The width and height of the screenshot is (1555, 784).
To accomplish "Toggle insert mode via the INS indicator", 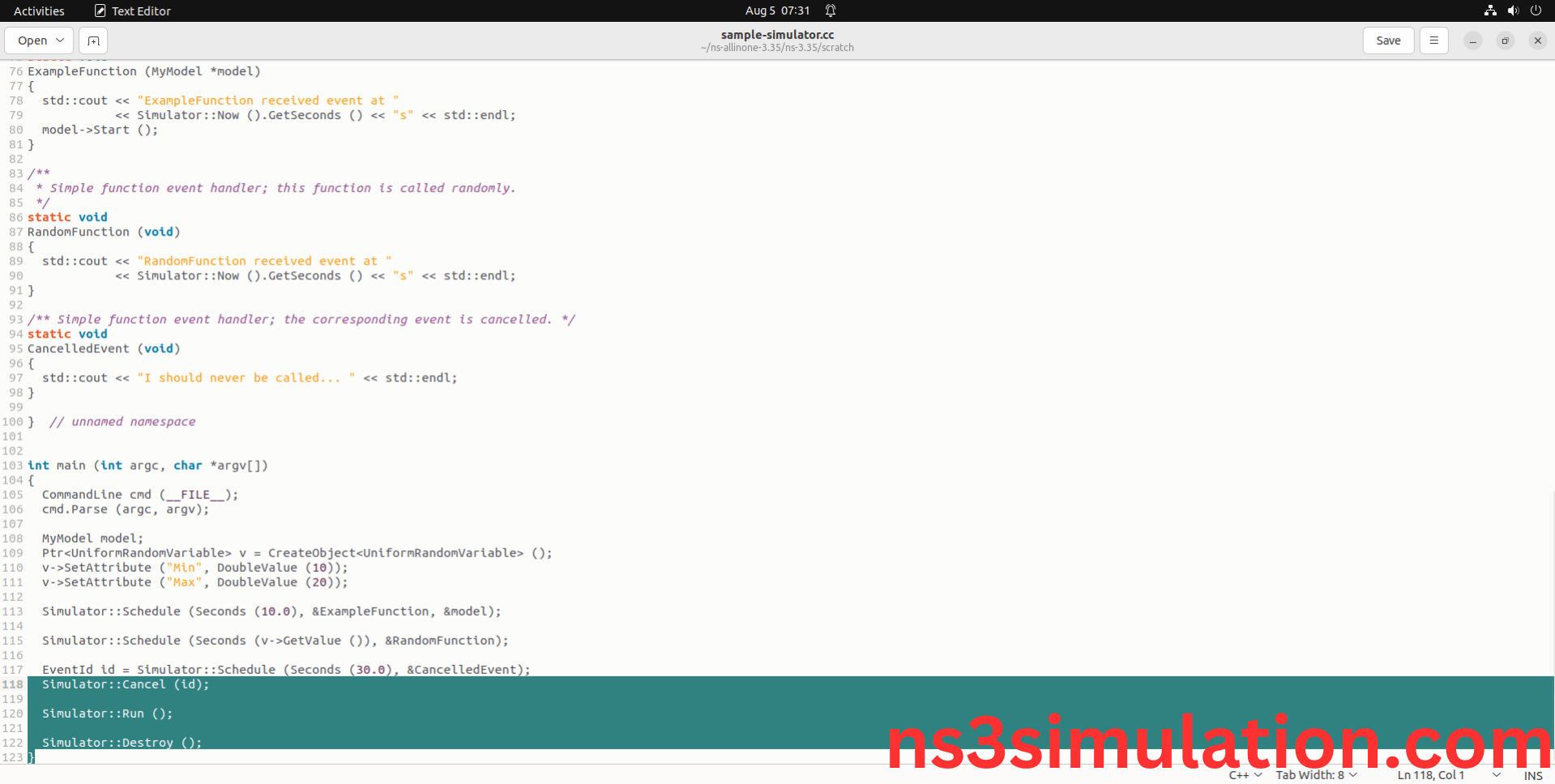I will pyautogui.click(x=1532, y=774).
